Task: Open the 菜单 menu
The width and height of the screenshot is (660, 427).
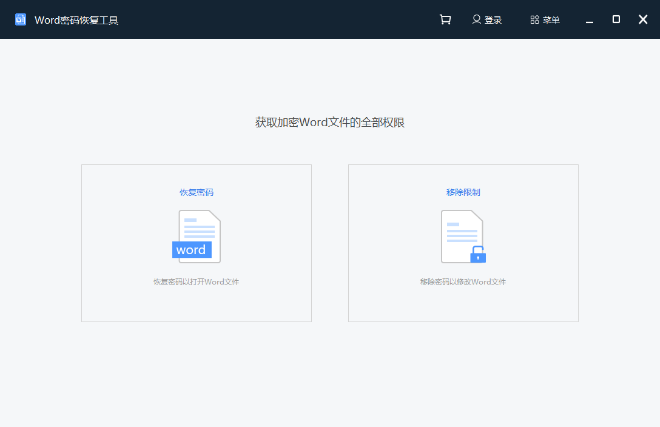Action: click(x=545, y=20)
